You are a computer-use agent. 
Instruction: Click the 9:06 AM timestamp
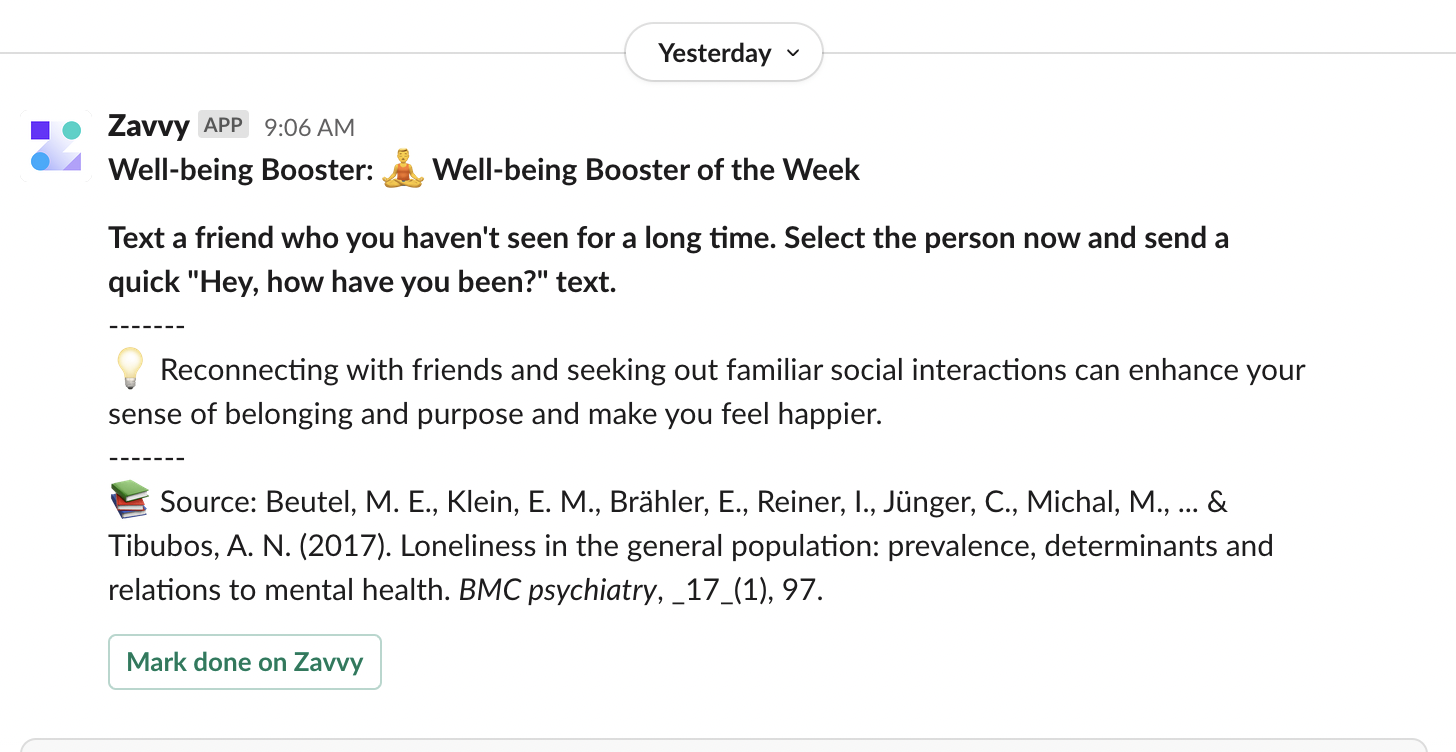309,127
